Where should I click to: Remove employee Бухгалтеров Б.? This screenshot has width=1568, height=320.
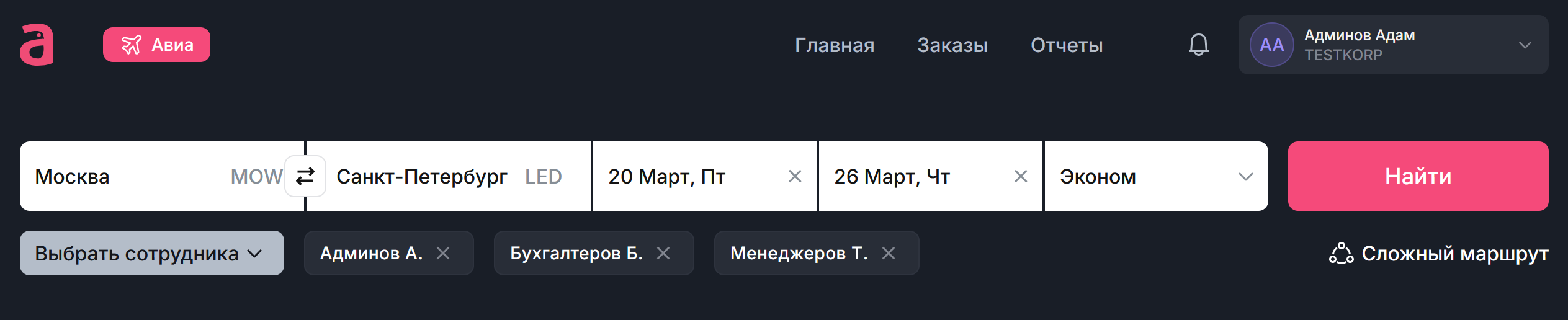(x=663, y=253)
